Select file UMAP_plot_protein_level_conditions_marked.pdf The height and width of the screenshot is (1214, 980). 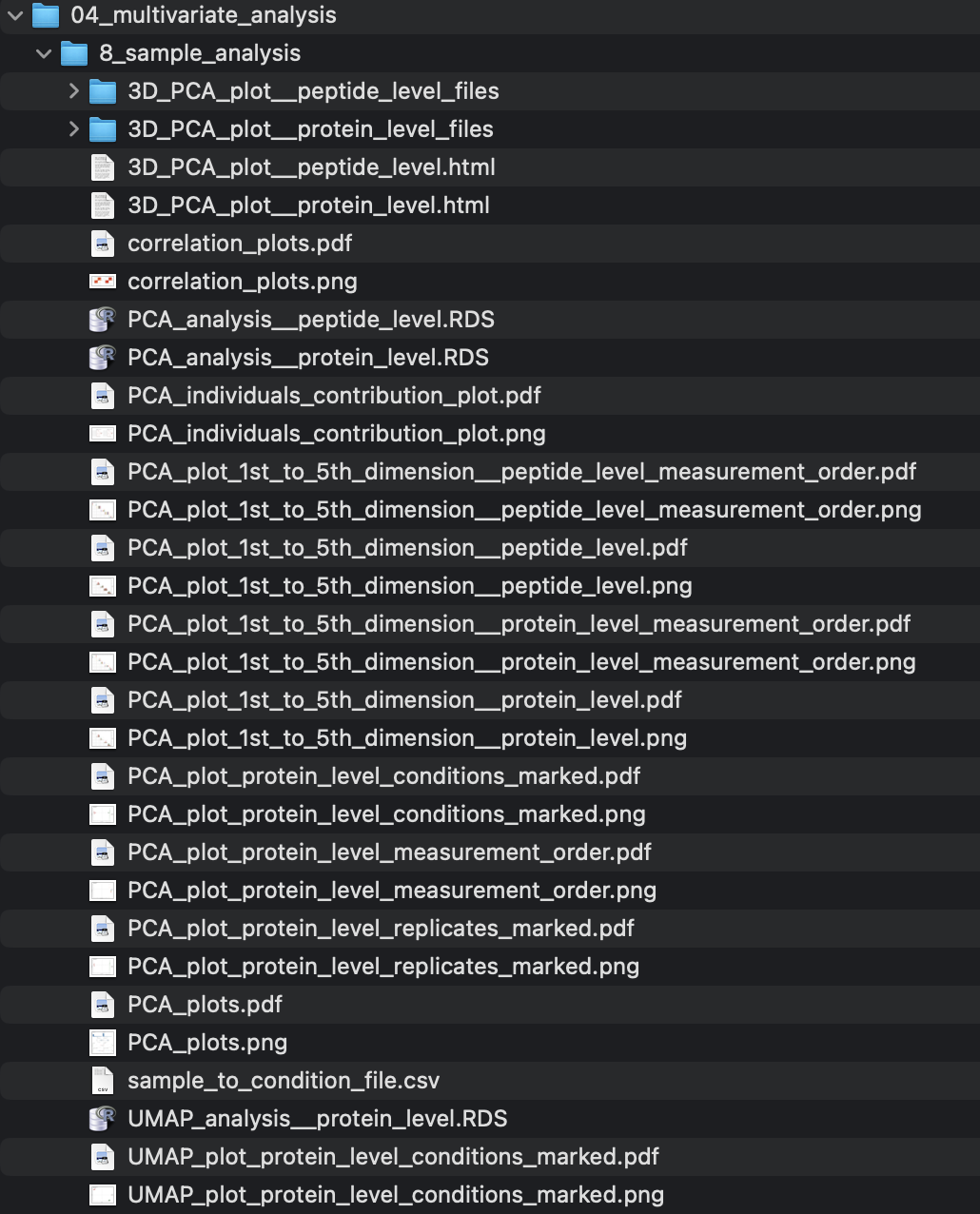pyautogui.click(x=393, y=1157)
